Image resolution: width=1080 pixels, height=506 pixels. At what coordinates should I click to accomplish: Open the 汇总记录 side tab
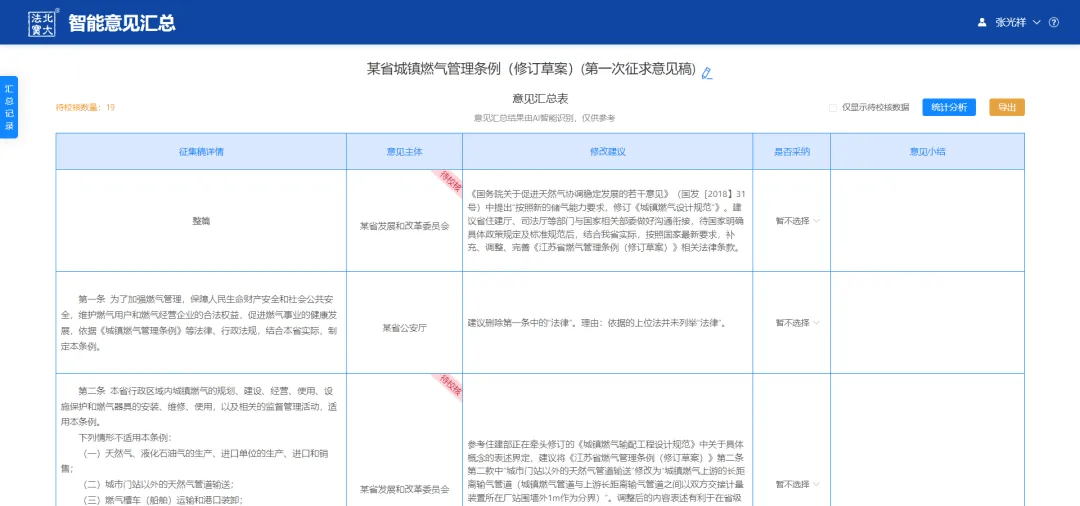coord(9,107)
